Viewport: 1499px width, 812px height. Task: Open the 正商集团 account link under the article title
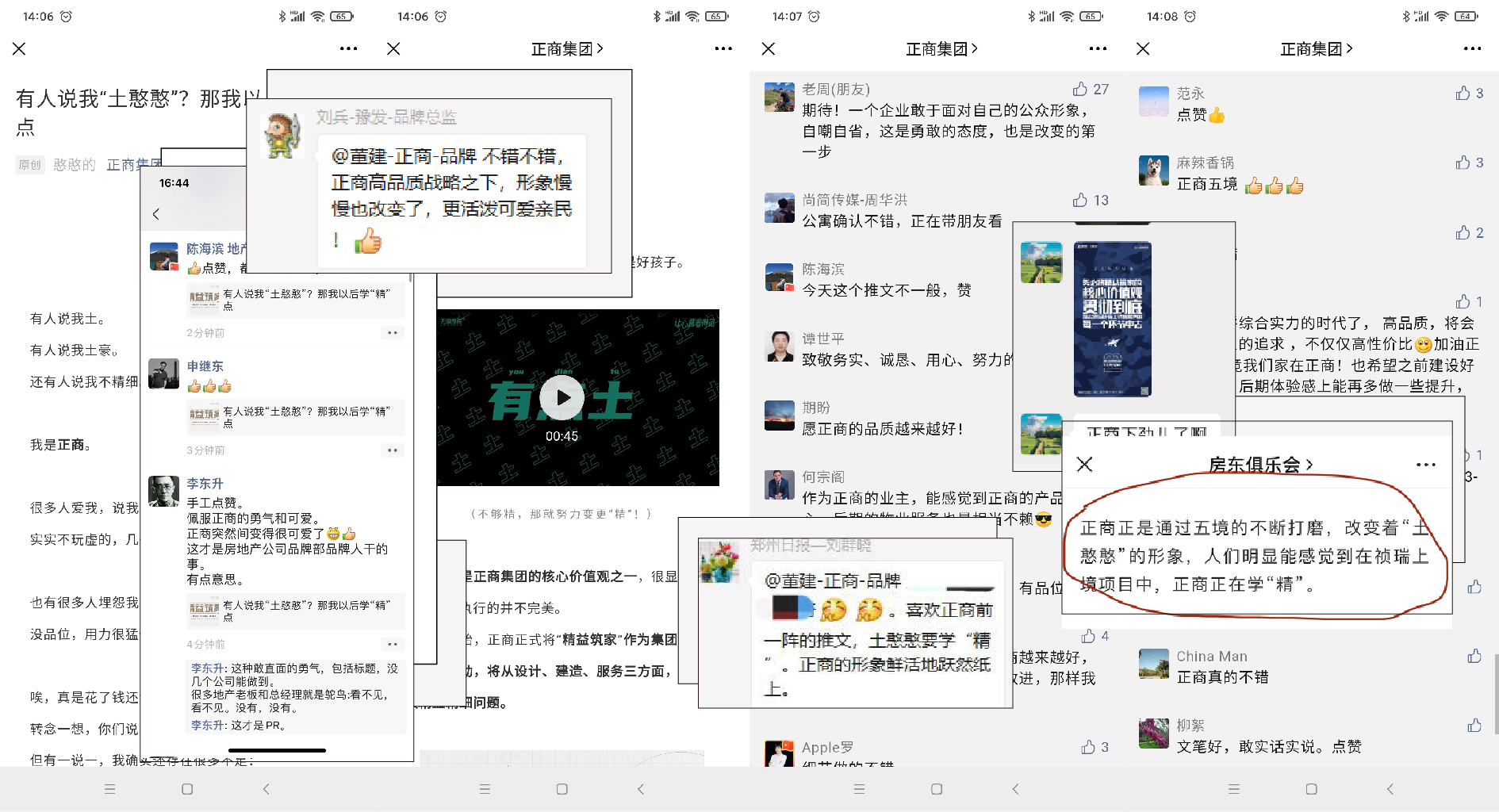click(133, 164)
